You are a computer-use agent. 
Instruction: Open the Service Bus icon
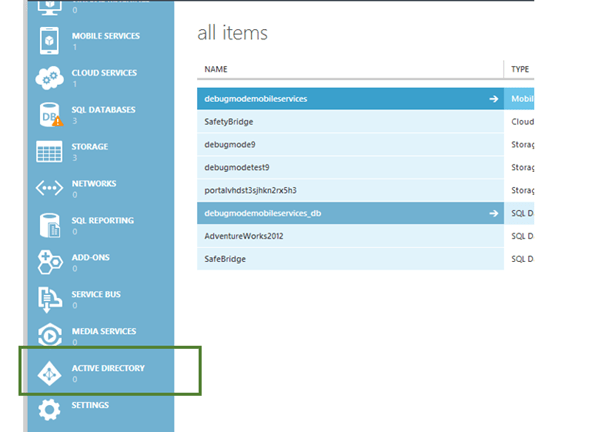(49, 300)
